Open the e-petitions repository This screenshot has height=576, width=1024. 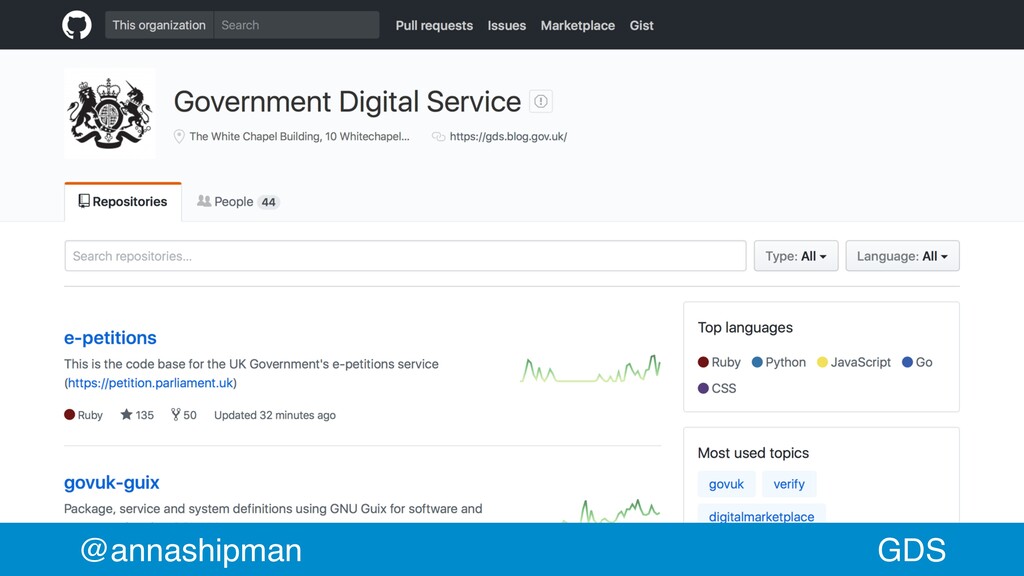pos(110,338)
